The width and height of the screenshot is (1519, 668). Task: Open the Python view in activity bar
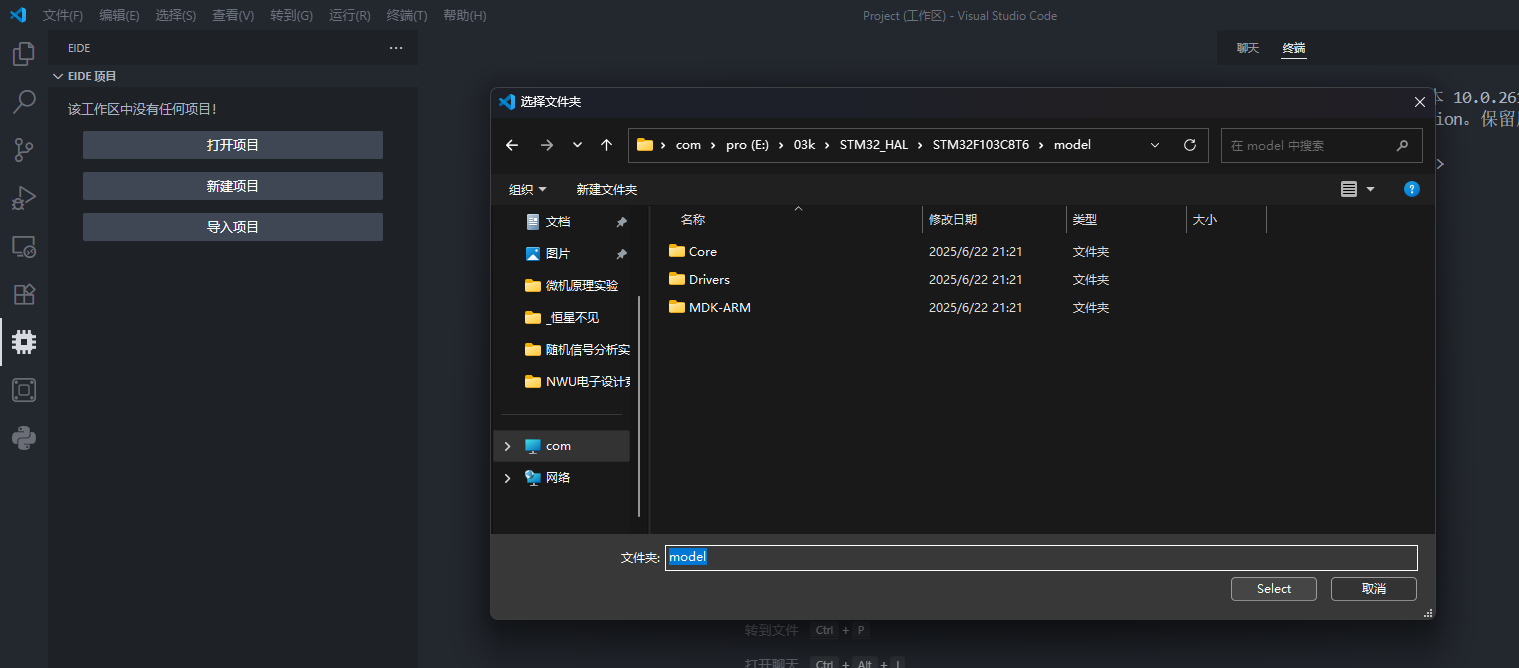pyautogui.click(x=24, y=438)
